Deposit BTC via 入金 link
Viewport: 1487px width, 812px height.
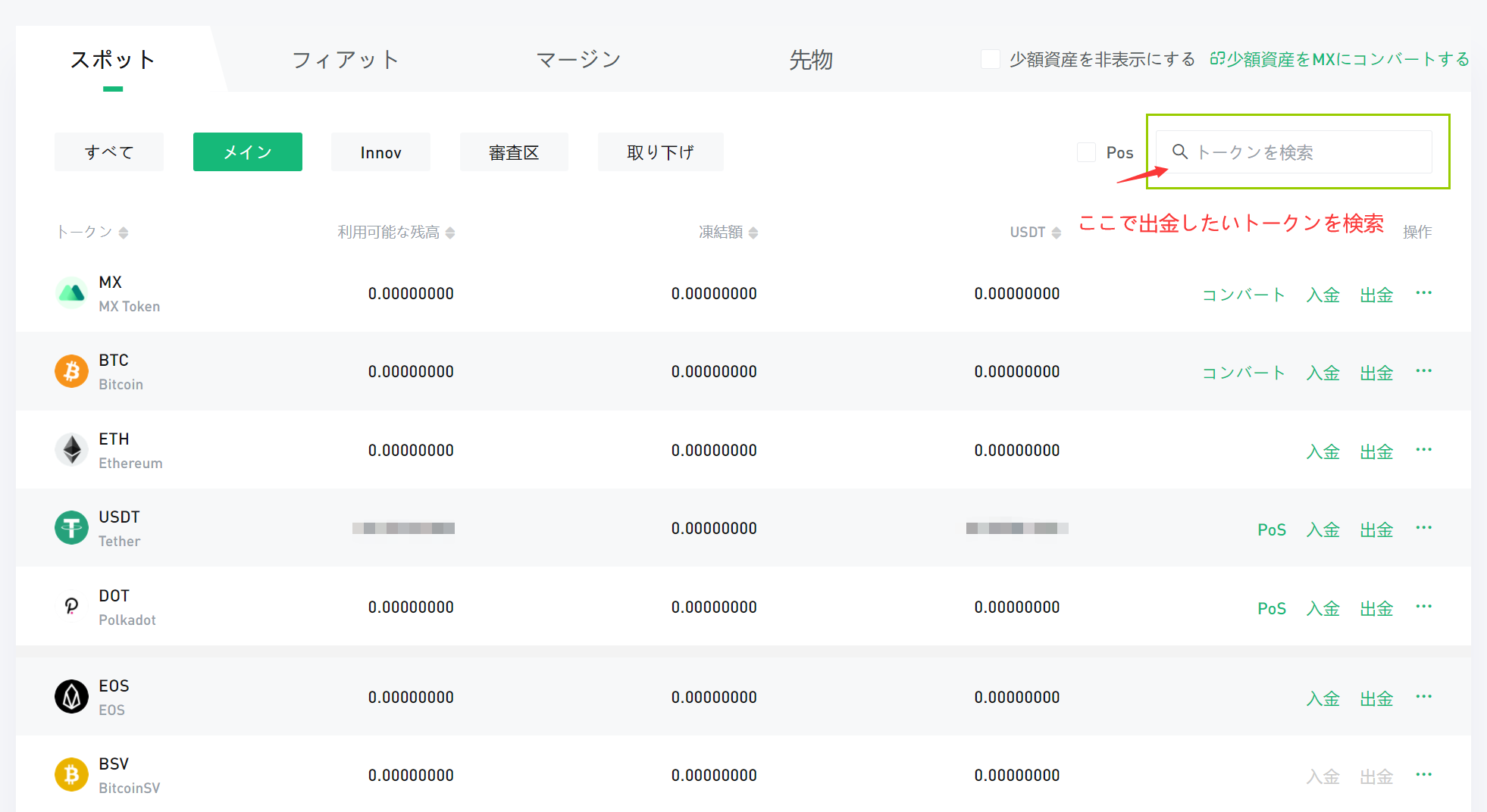(x=1323, y=373)
